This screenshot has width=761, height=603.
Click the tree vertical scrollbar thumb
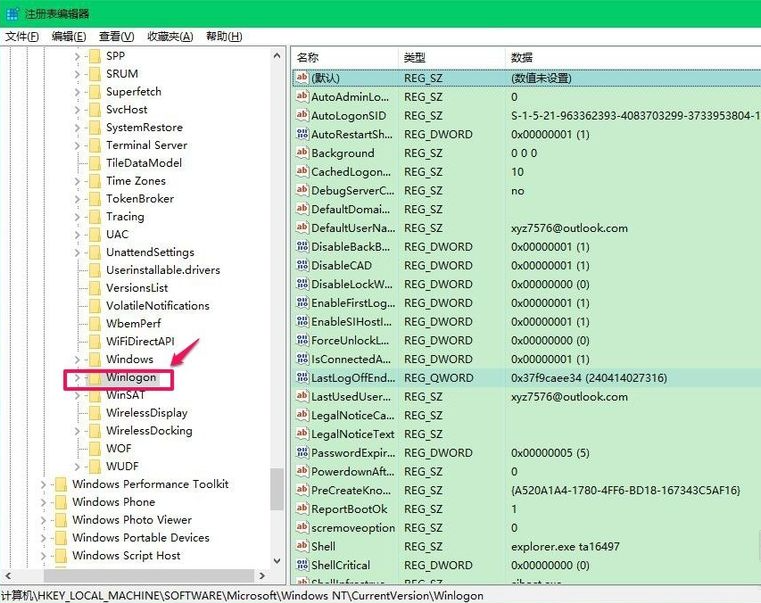[277, 489]
